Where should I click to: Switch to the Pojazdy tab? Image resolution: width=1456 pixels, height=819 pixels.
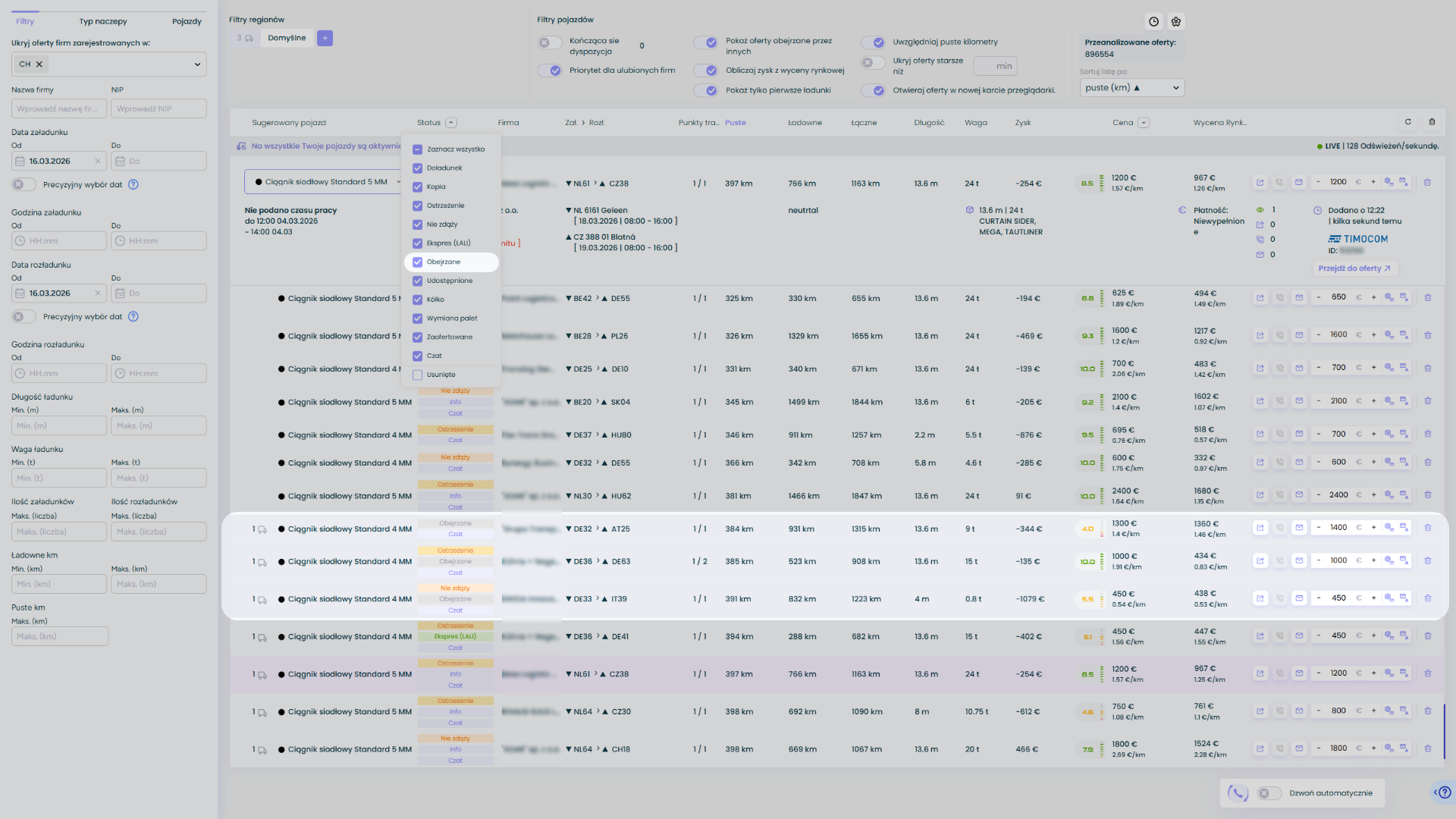tap(187, 21)
